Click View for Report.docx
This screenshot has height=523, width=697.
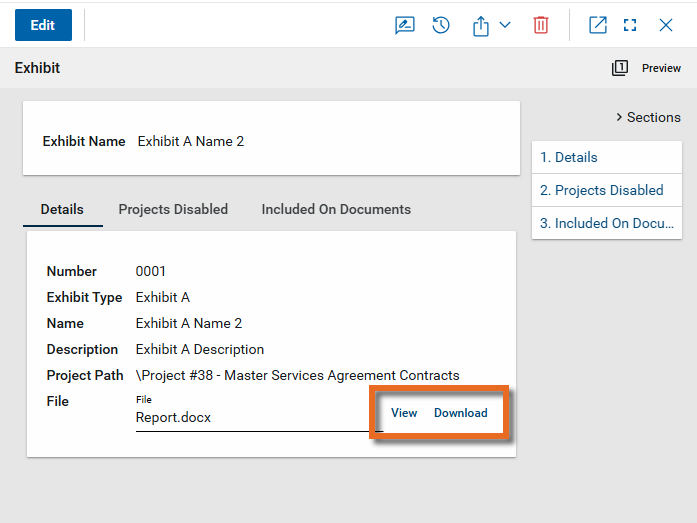click(404, 413)
